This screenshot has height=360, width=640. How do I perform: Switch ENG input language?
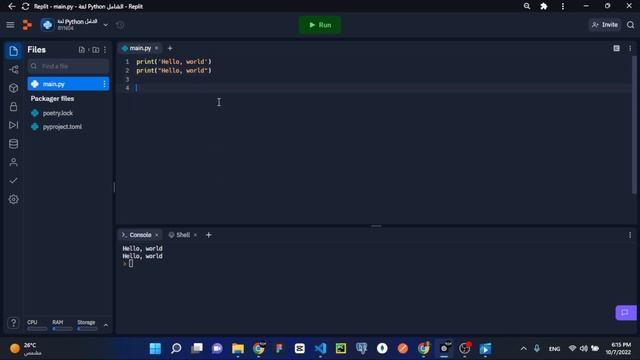(x=554, y=349)
